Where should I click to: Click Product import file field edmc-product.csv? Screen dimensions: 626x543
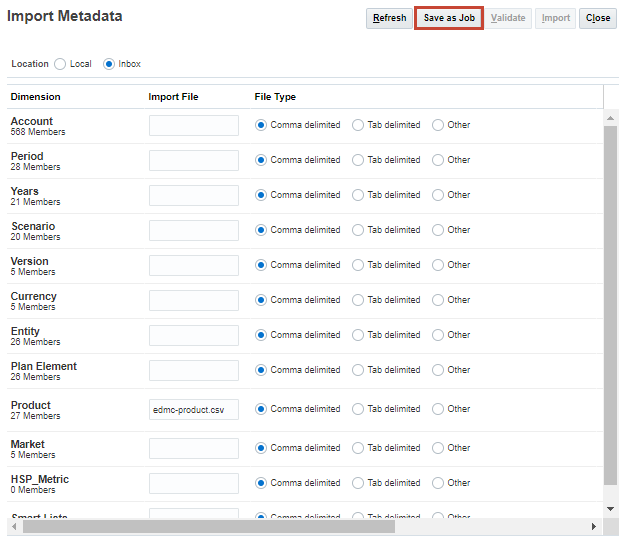[x=194, y=410]
